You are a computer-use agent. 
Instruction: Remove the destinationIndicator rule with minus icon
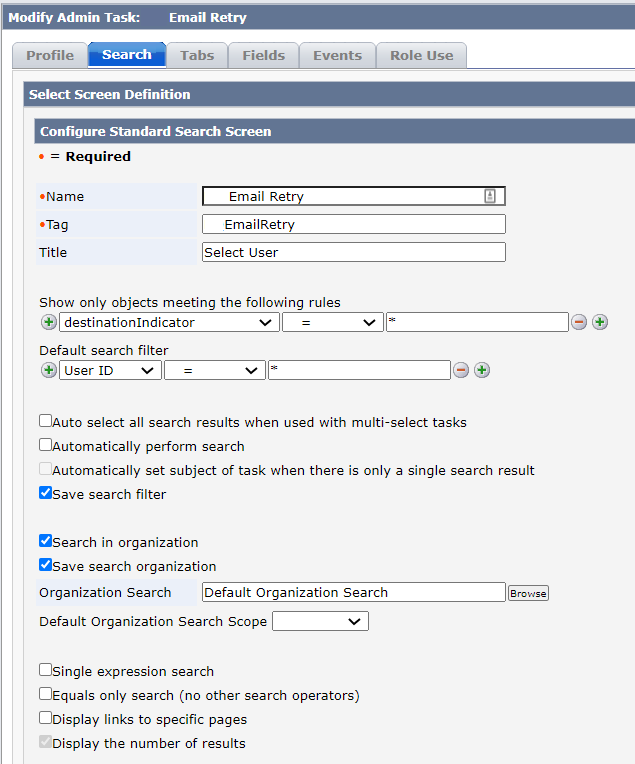pos(579,322)
